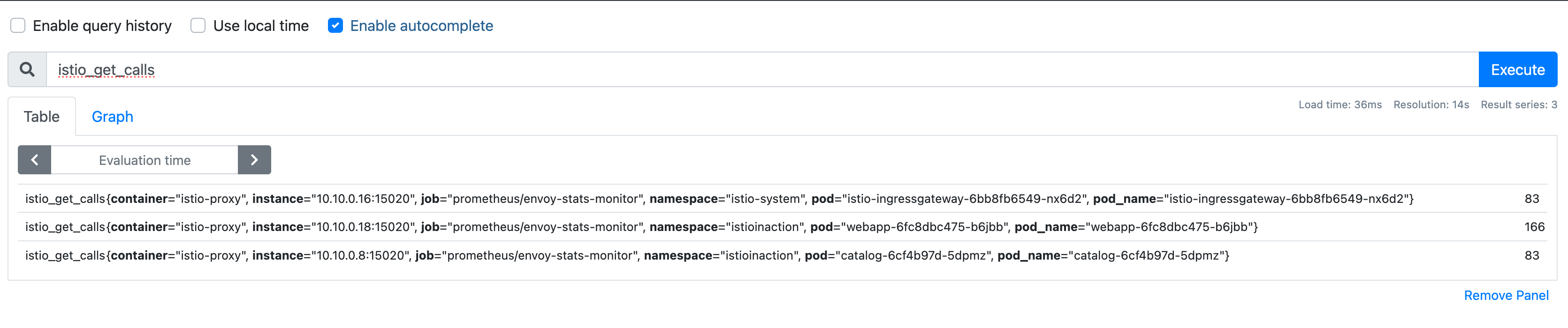Select the catalog-6cf4b97d-5dpmz series row
The image size is (1568, 328).
(782, 255)
